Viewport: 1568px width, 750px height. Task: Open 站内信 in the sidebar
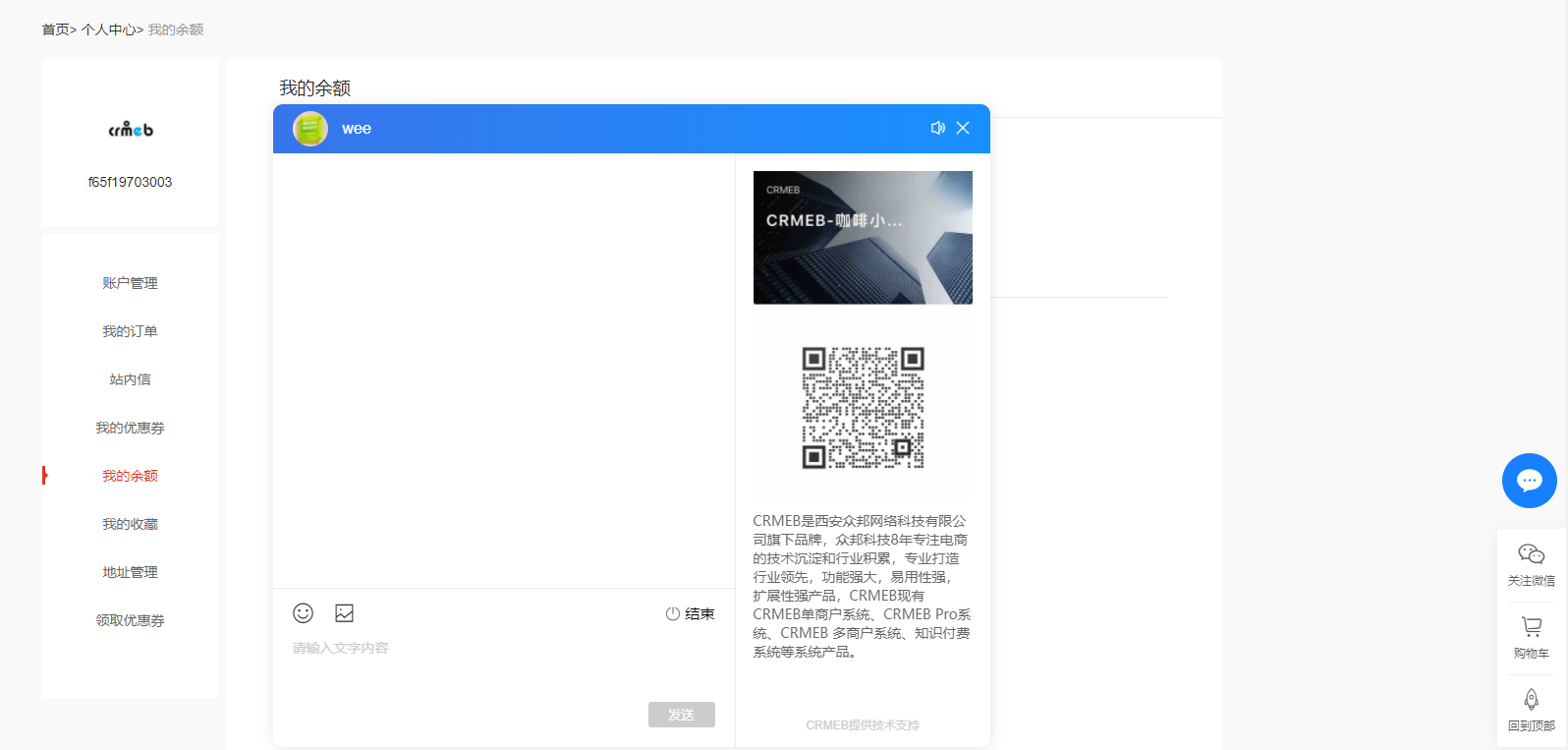(130, 379)
